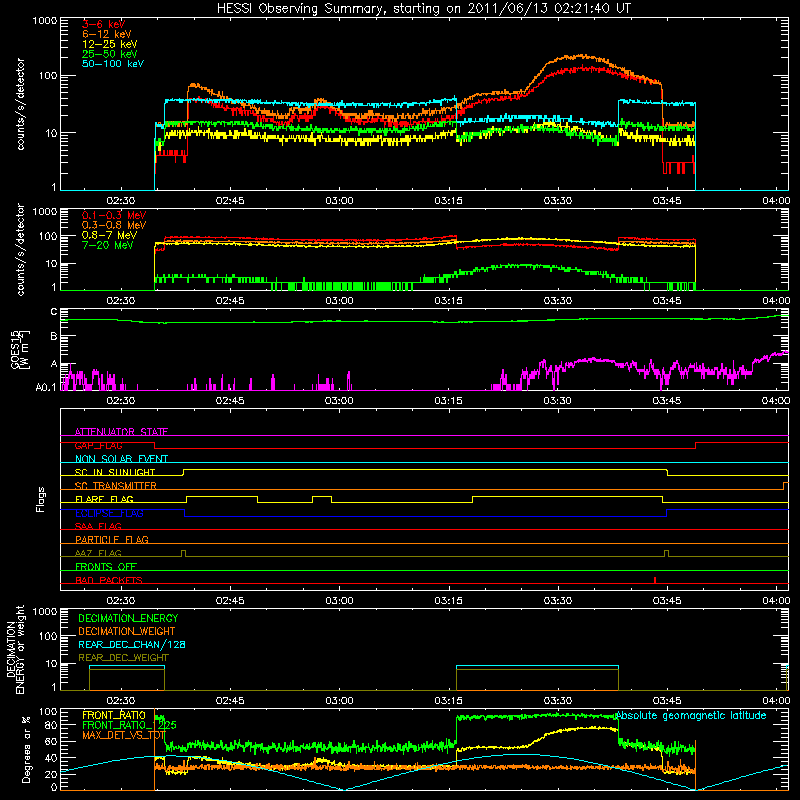Click the 03:00 tick under the GOES15 panel
800x800 pixels.
pos(339,401)
